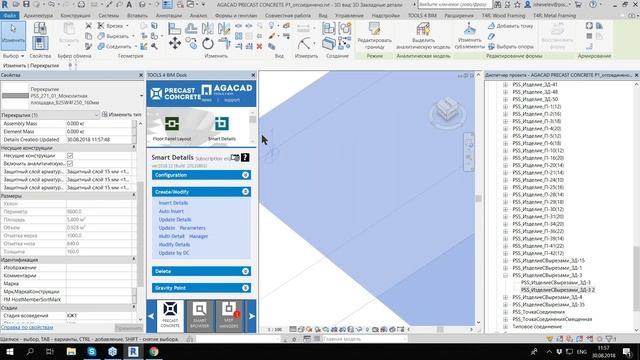Viewport: 640px width, 360px height.
Task: Click the Редактировать границу ribbon button
Action: click(374, 36)
